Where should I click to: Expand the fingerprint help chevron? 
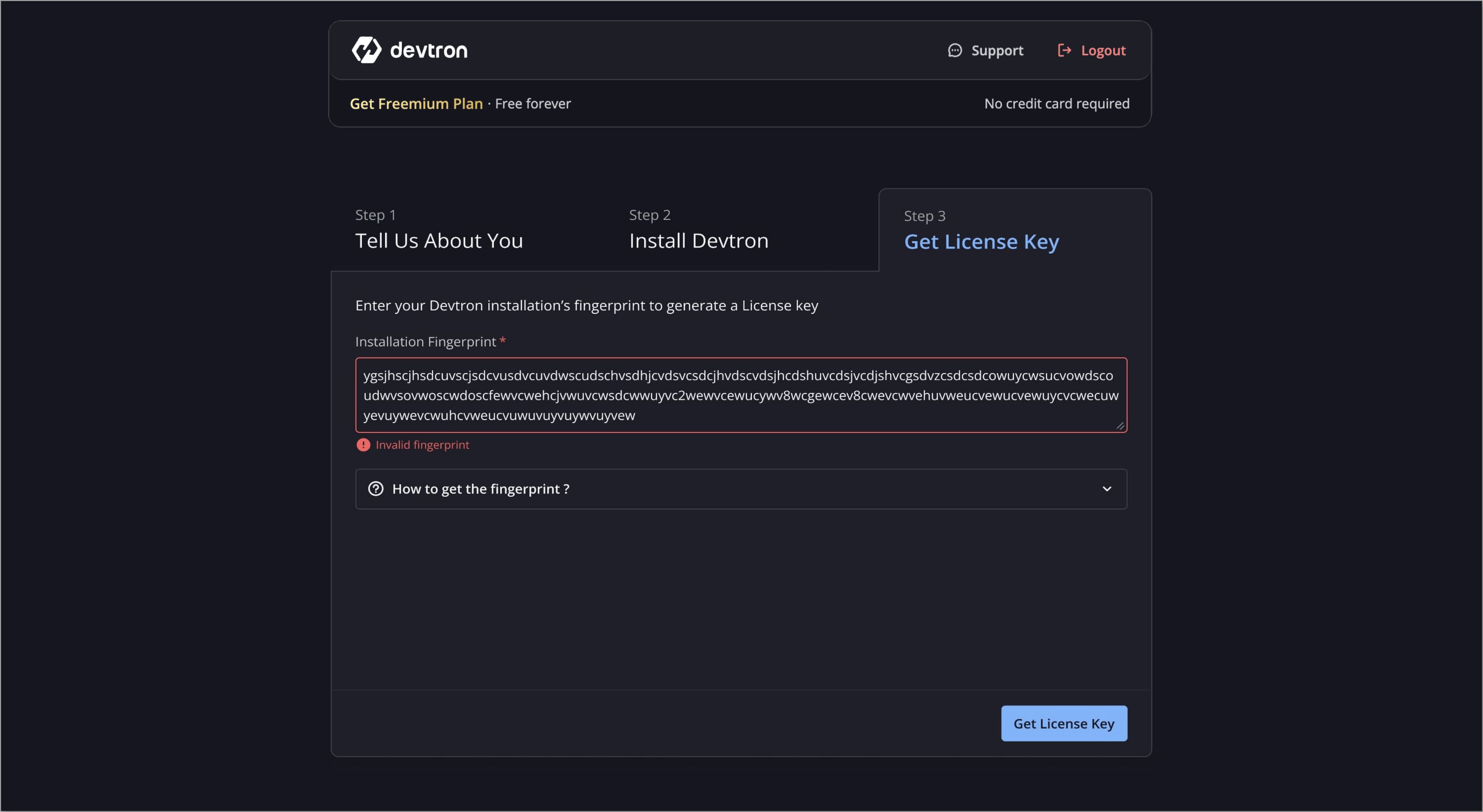click(1107, 489)
